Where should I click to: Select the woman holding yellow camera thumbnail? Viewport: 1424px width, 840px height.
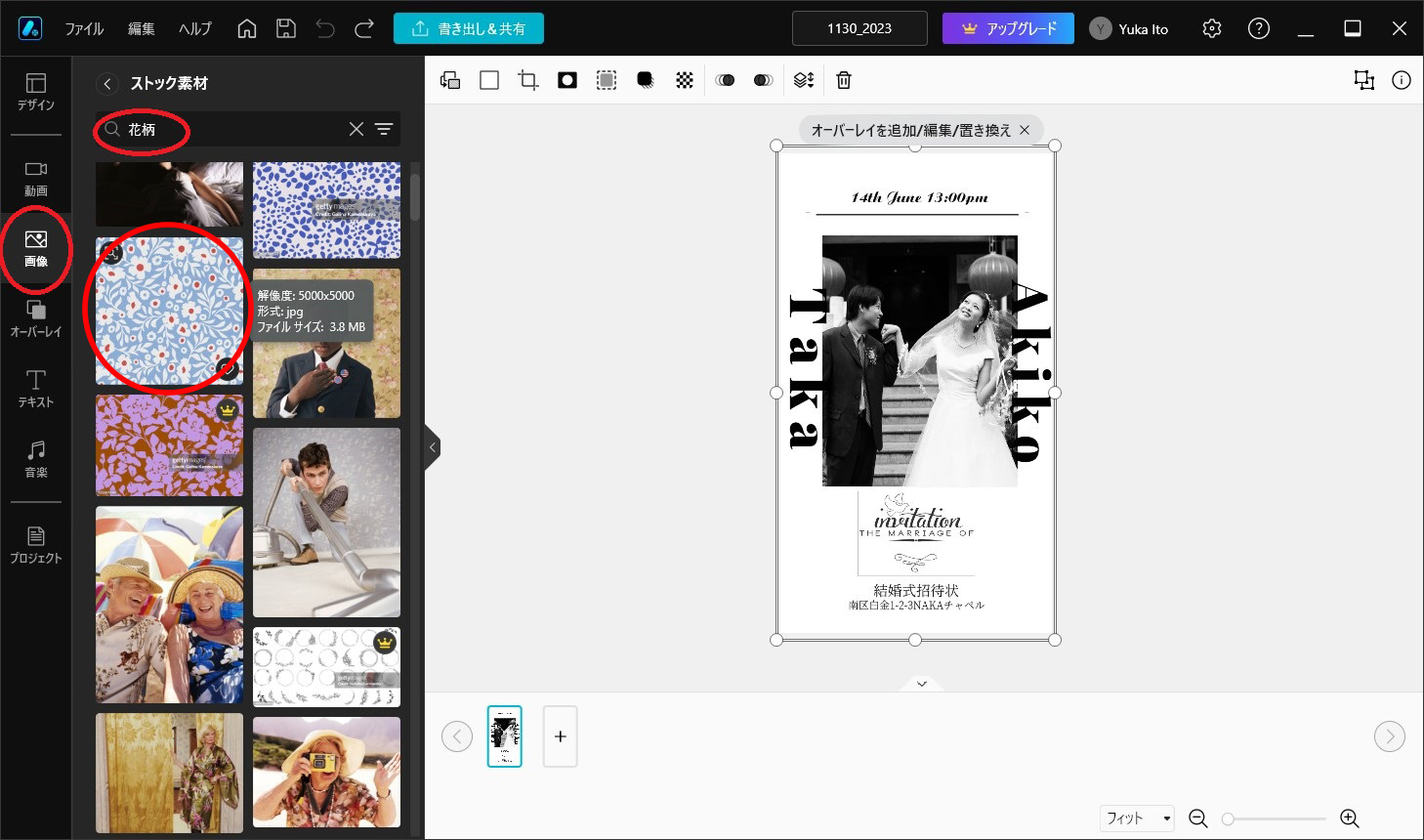(326, 772)
